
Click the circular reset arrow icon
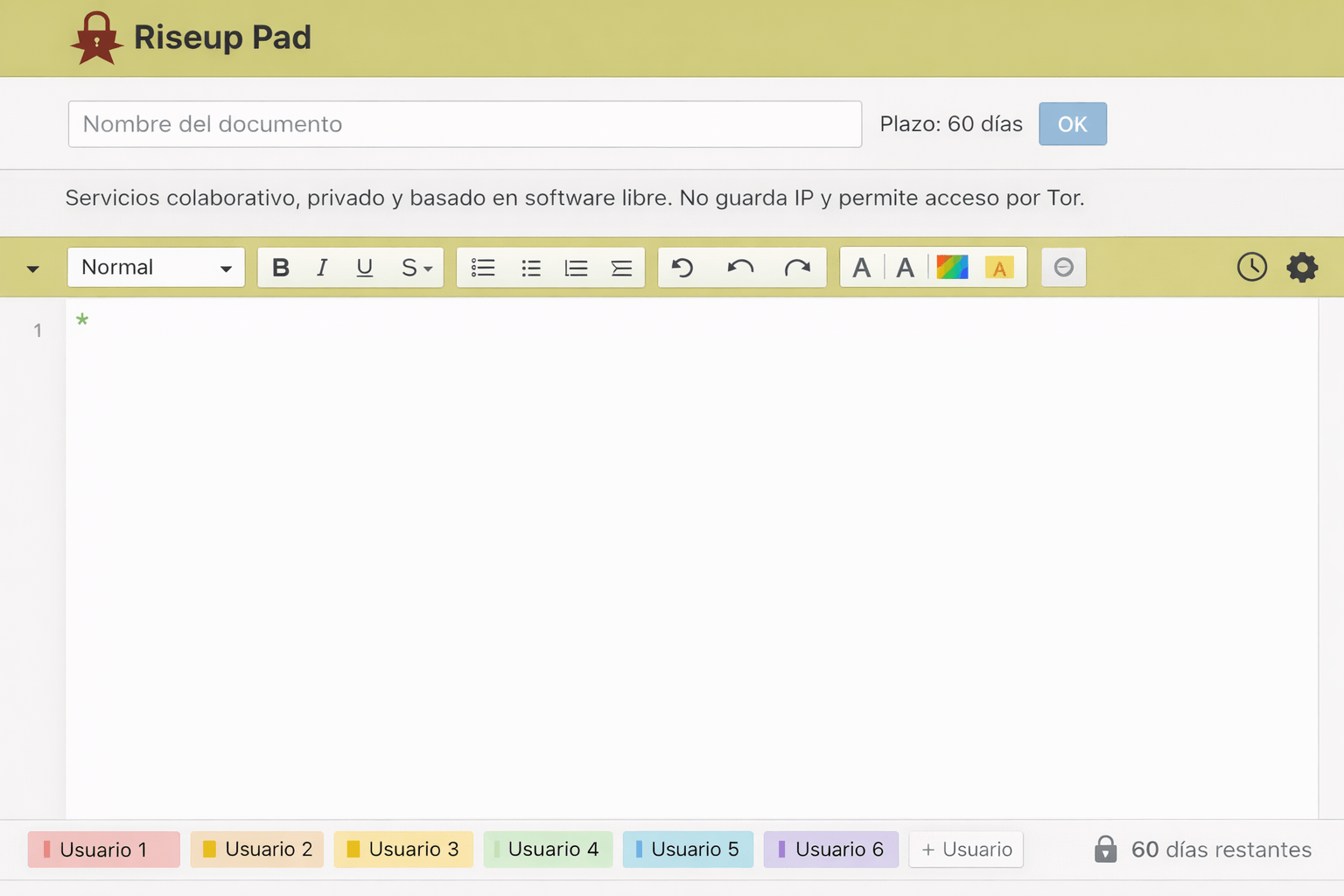pyautogui.click(x=682, y=268)
